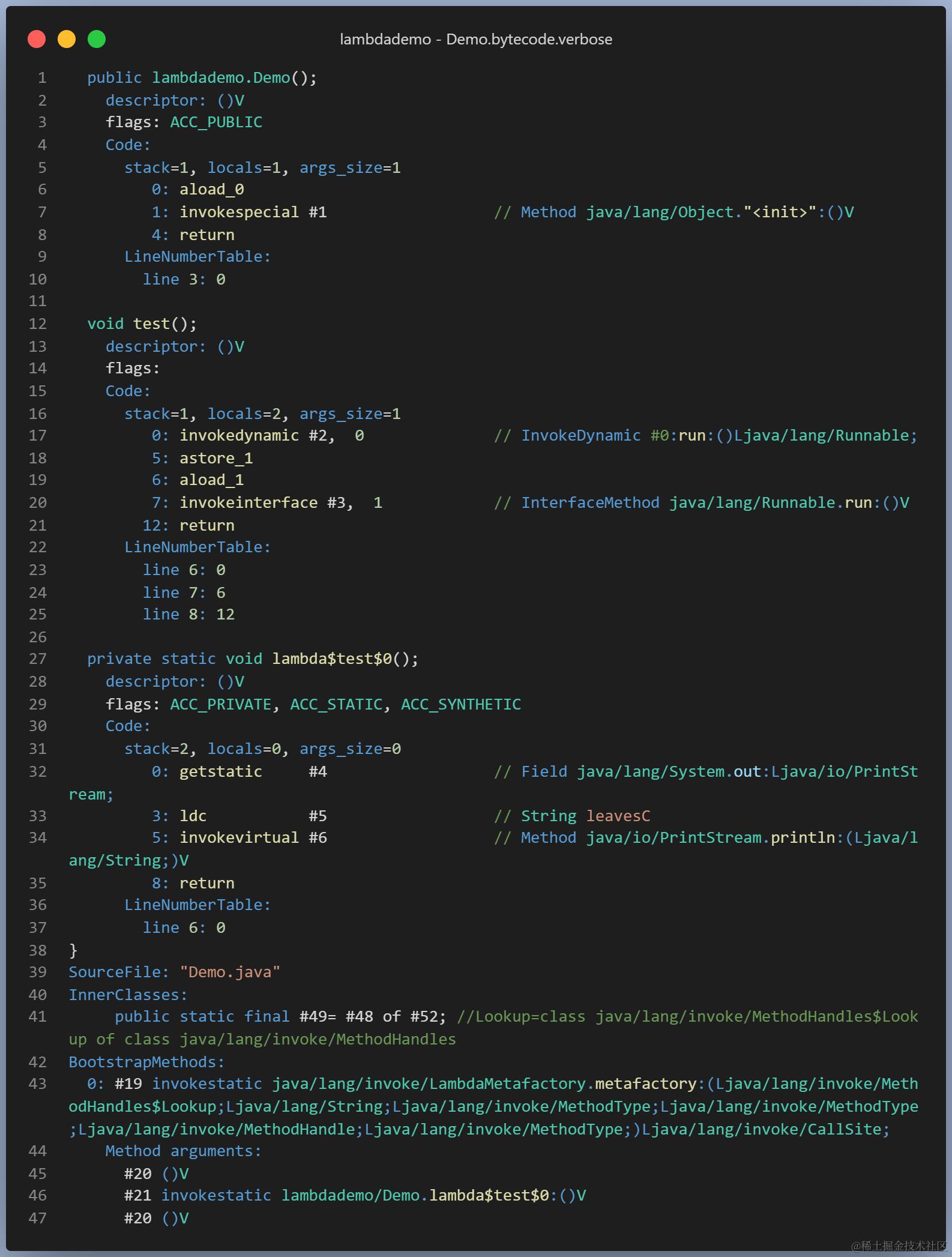Click 'public lambdademo.Demo();' on line 1
The image size is (952, 1257).
pos(202,78)
